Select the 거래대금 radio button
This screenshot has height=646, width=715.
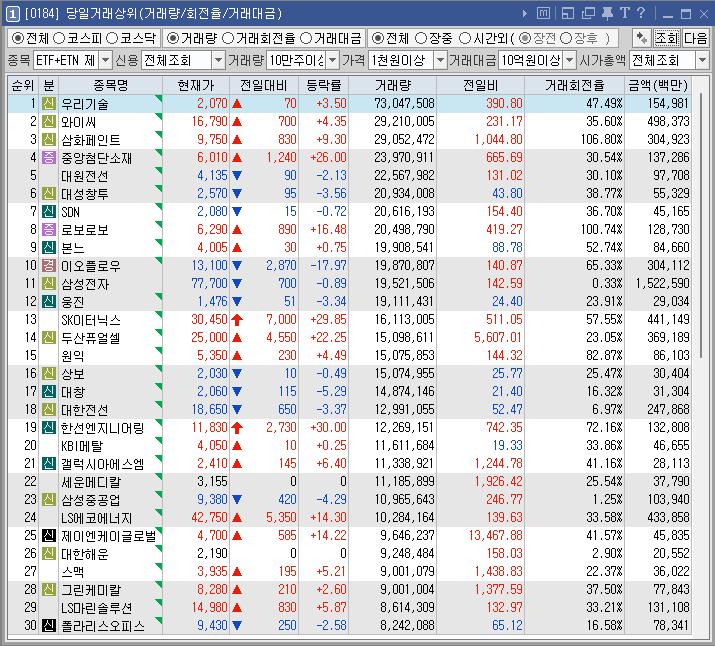tap(306, 38)
